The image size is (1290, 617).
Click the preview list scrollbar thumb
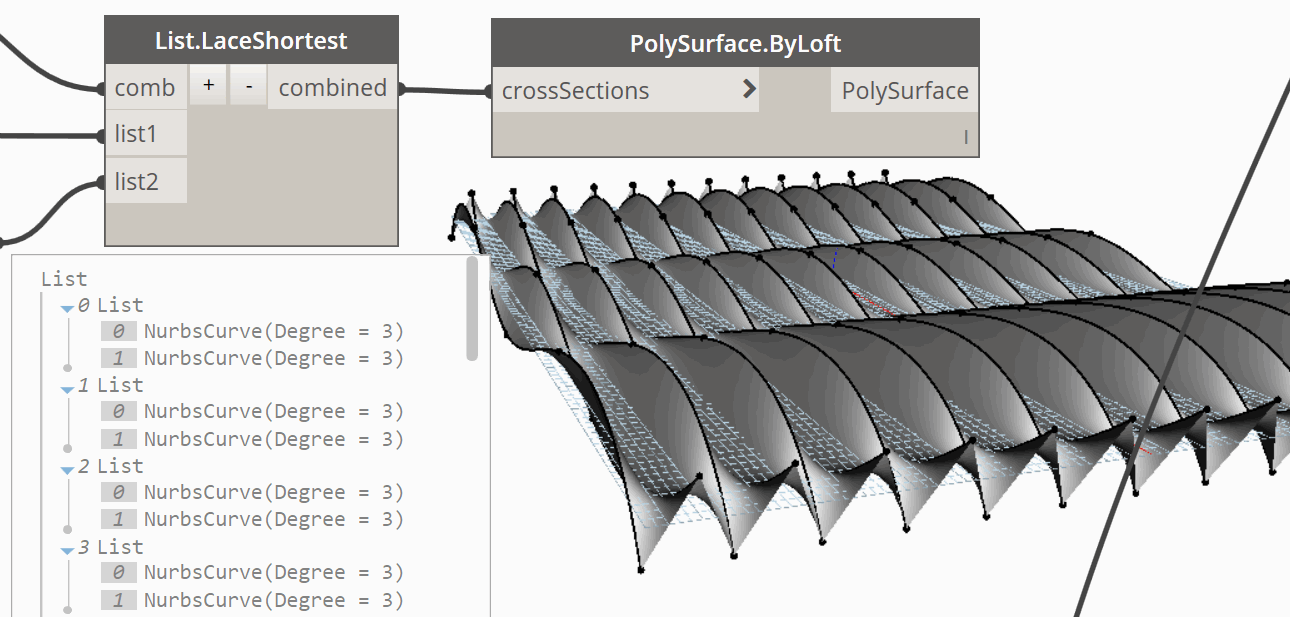(x=472, y=308)
